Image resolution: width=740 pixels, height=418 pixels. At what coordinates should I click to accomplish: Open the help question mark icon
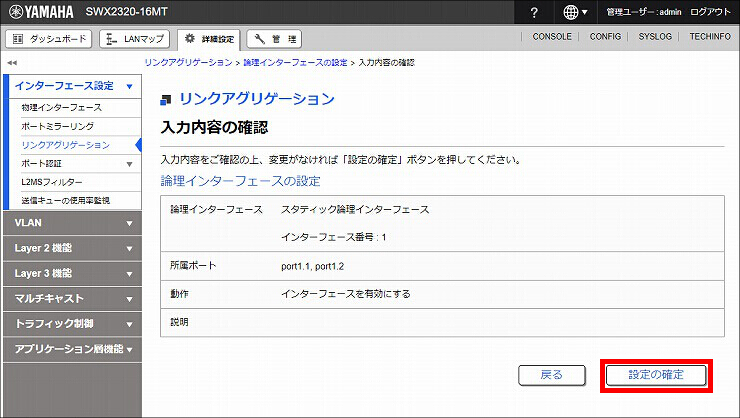point(534,12)
